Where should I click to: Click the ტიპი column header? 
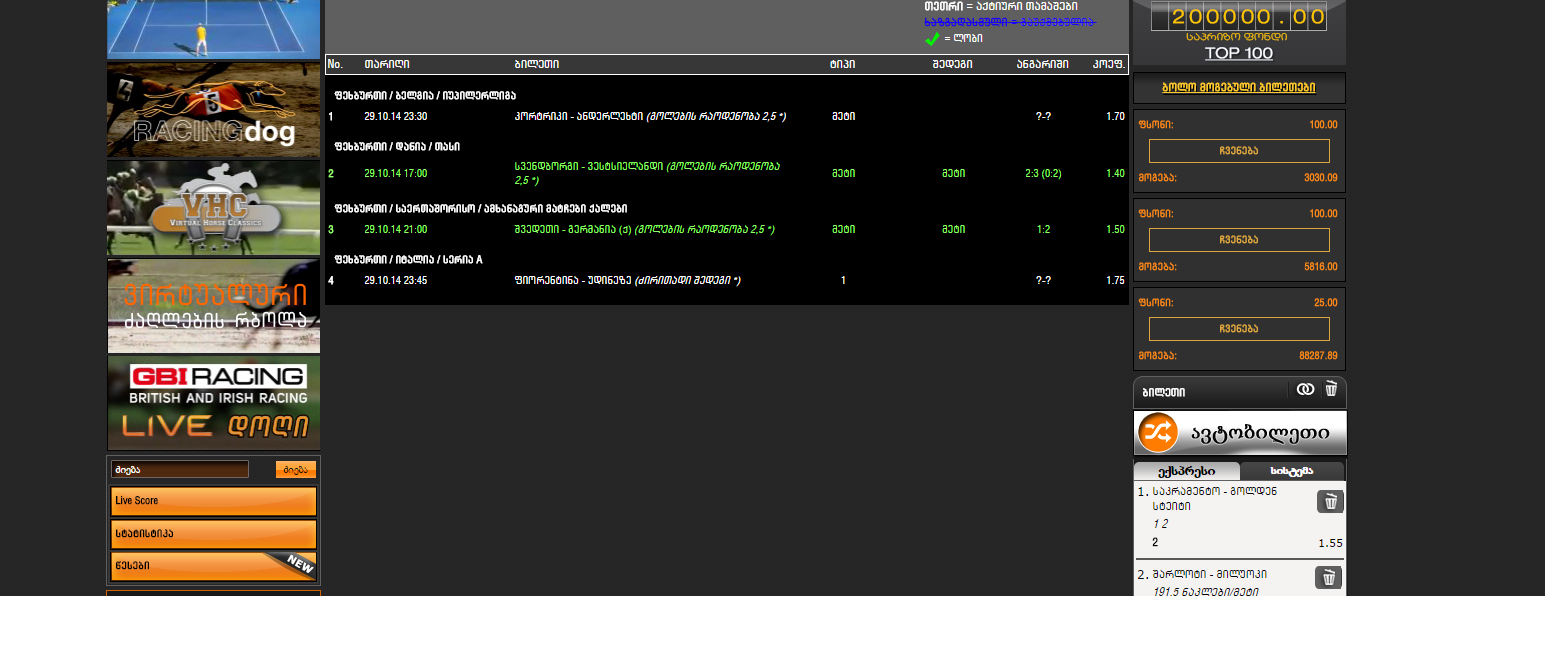pos(842,64)
